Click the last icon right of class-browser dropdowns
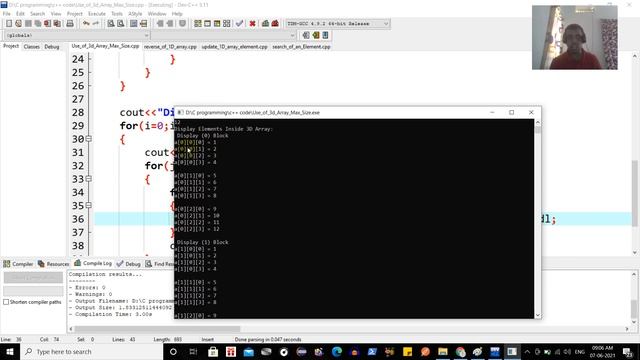640x360 pixels. point(325,36)
